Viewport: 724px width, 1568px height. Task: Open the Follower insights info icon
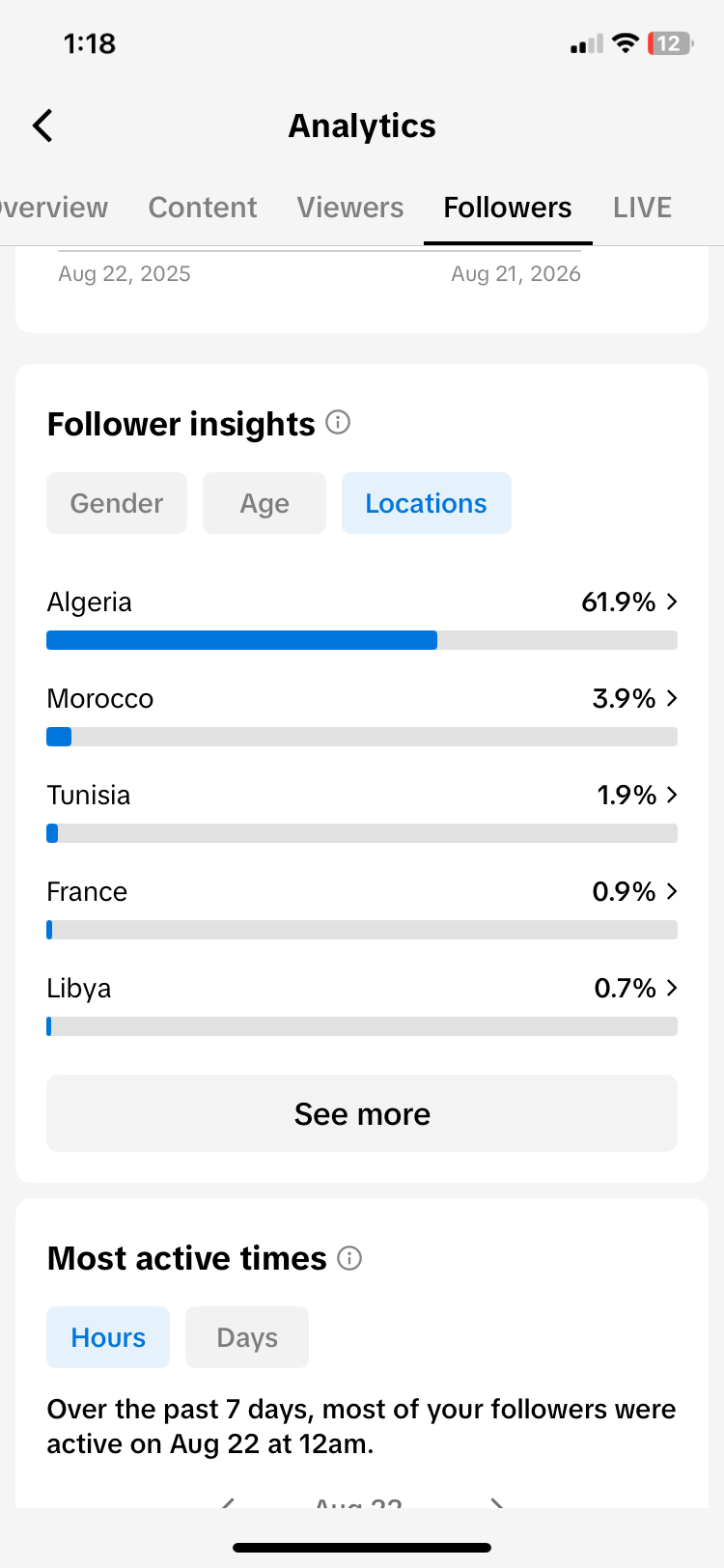tap(338, 422)
